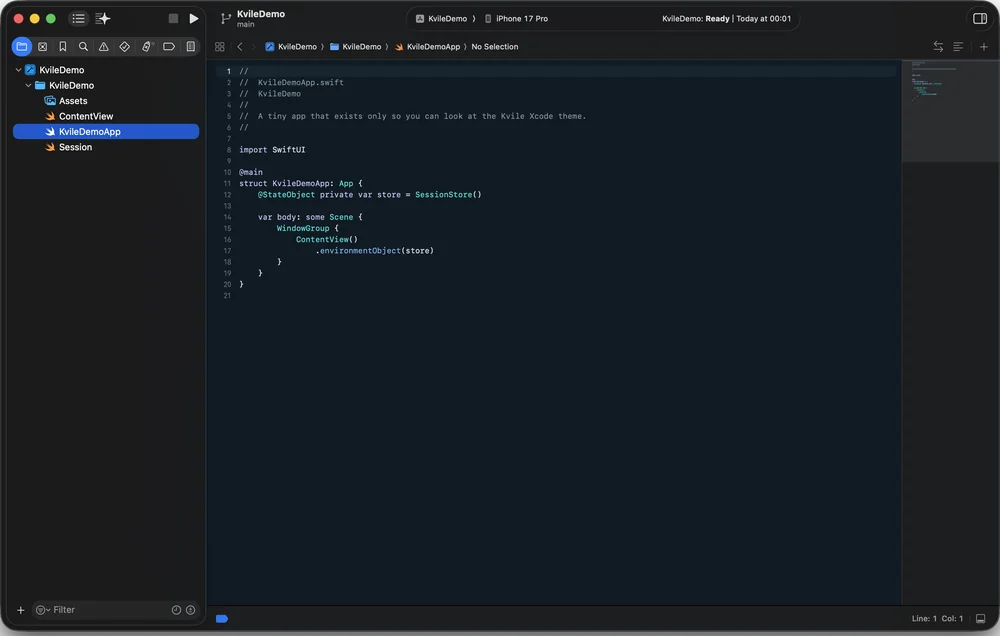Choose the KvileDemo scheme selector
The height and width of the screenshot is (636, 1000).
[x=441, y=18]
